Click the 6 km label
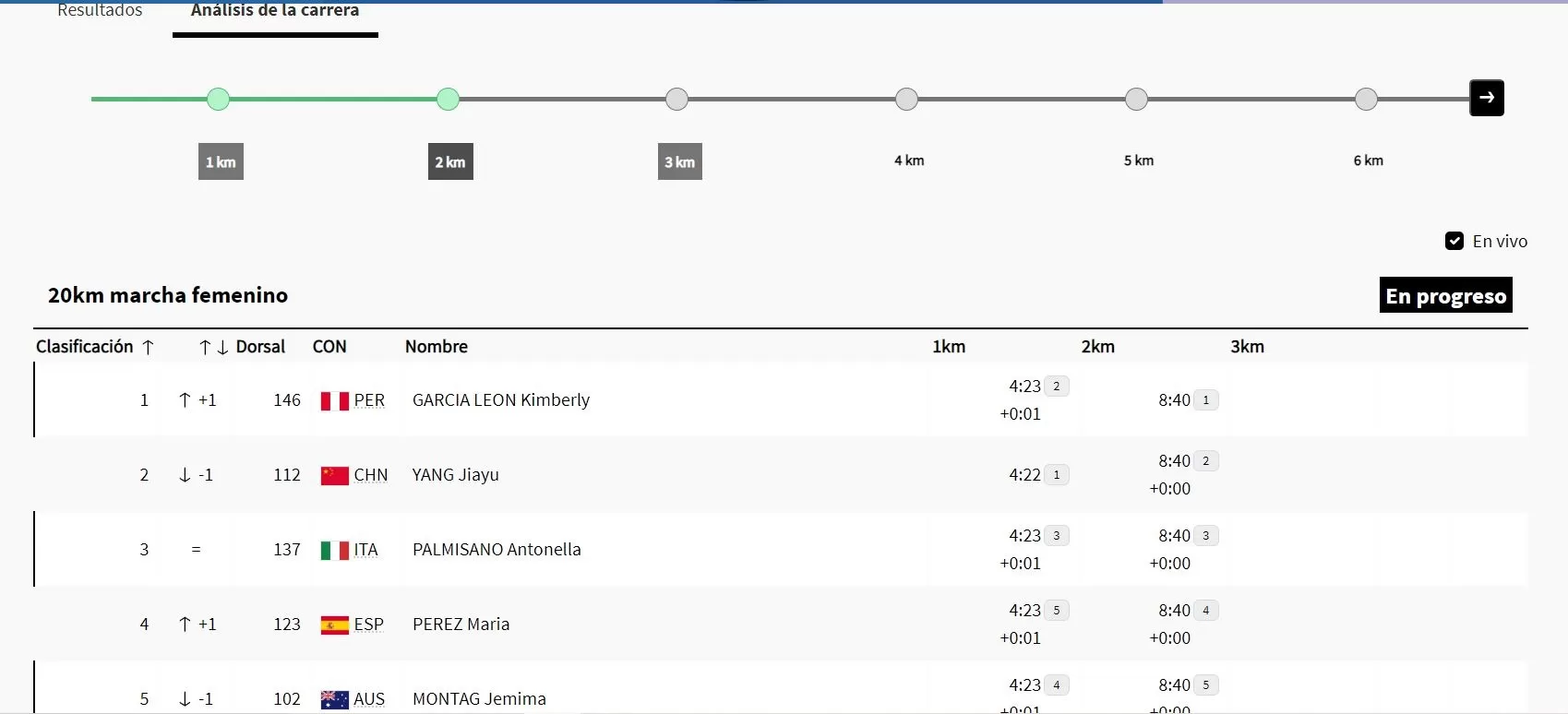The width and height of the screenshot is (1568, 714). 1369,161
